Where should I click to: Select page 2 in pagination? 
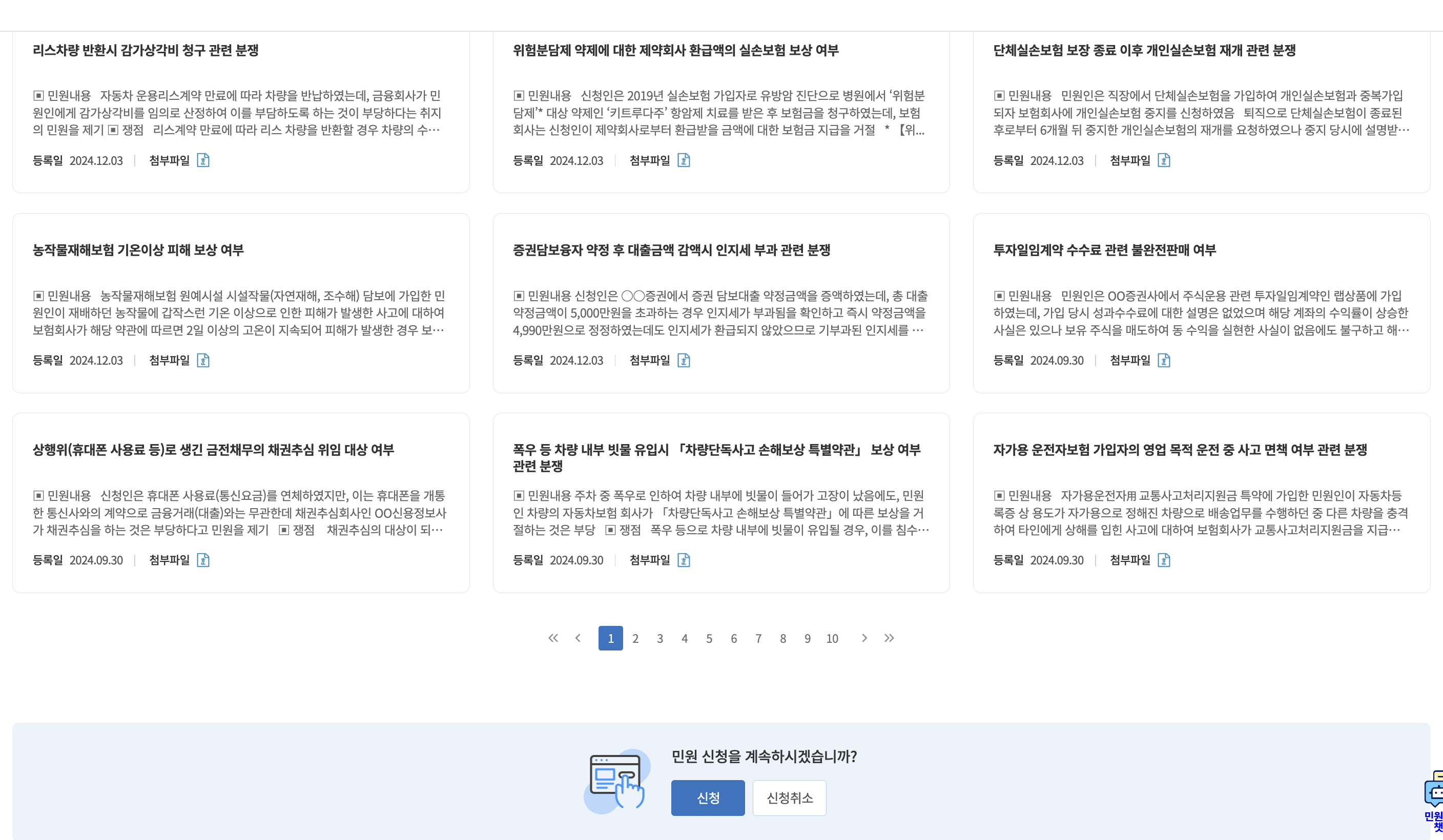pyautogui.click(x=635, y=639)
